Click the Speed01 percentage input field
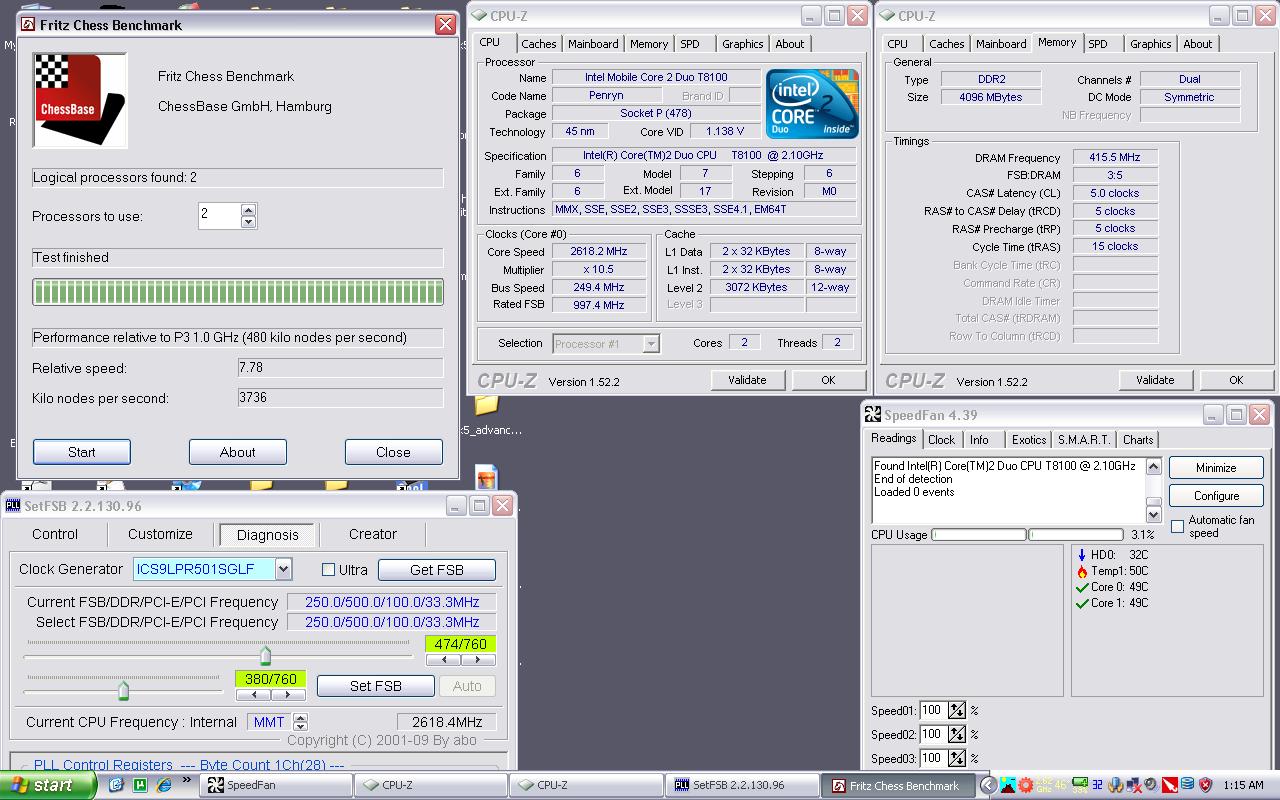This screenshot has width=1280, height=800. click(x=932, y=710)
